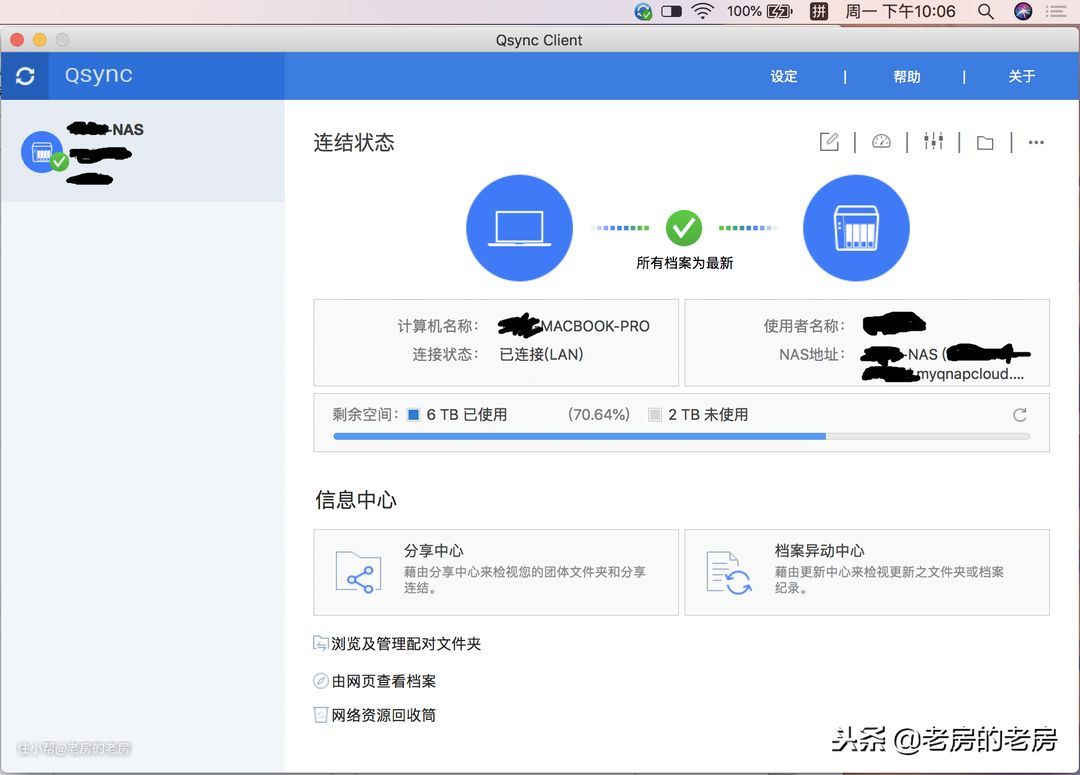Click 由网页查看档案 link
This screenshot has height=775, width=1080.
[x=383, y=681]
